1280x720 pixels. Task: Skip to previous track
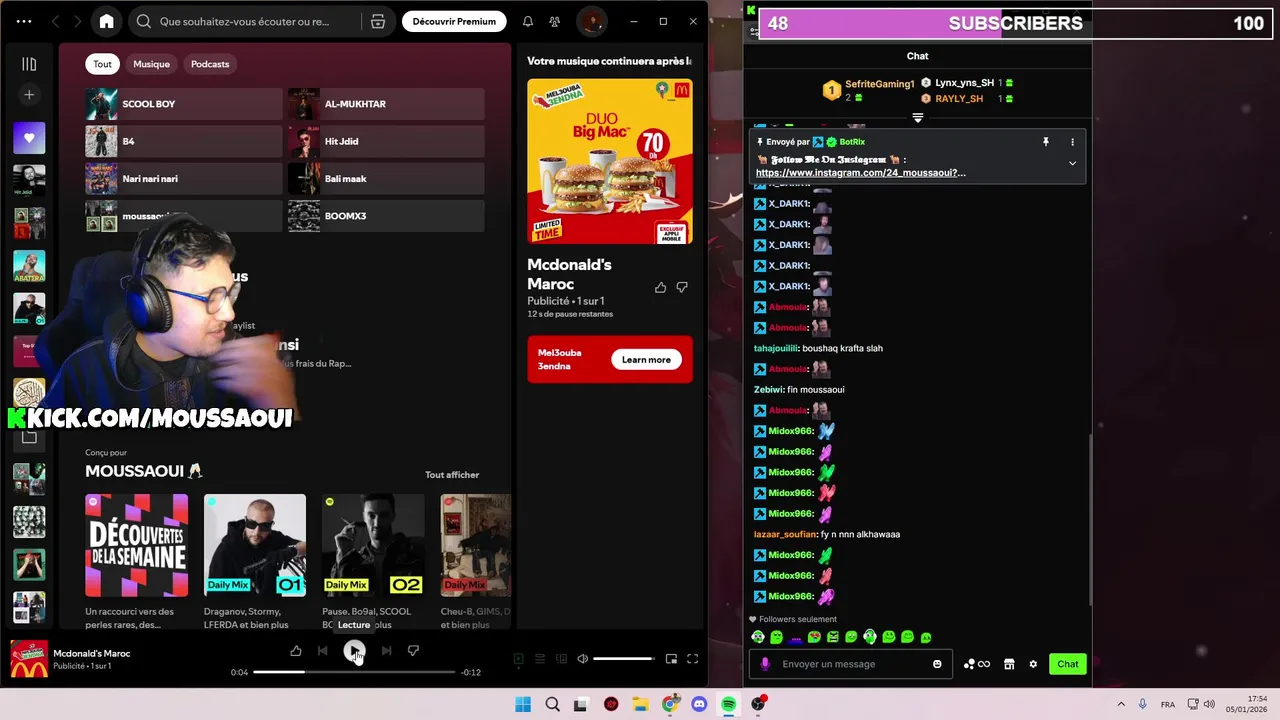[322, 651]
